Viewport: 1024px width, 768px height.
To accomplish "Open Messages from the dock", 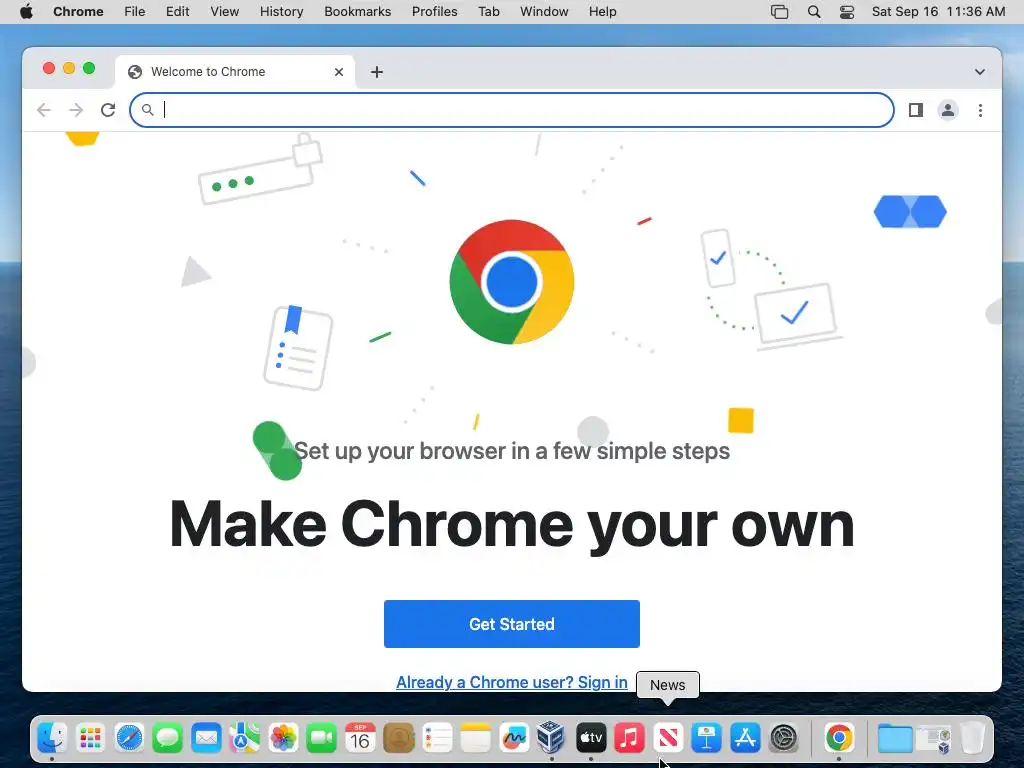I will [x=168, y=738].
